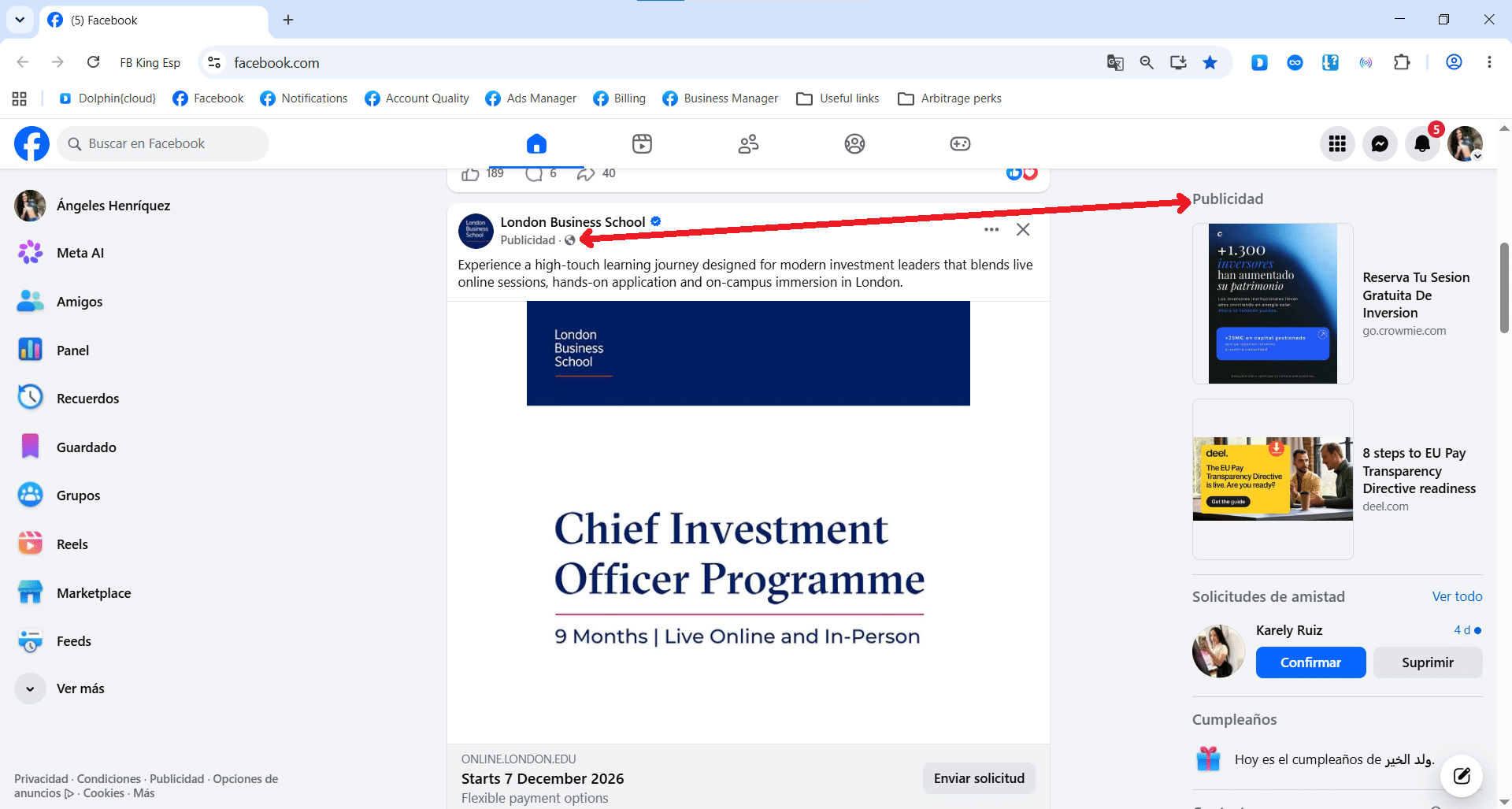
Task: Open the Chief Investment Officer Programme ad image
Action: click(748, 522)
